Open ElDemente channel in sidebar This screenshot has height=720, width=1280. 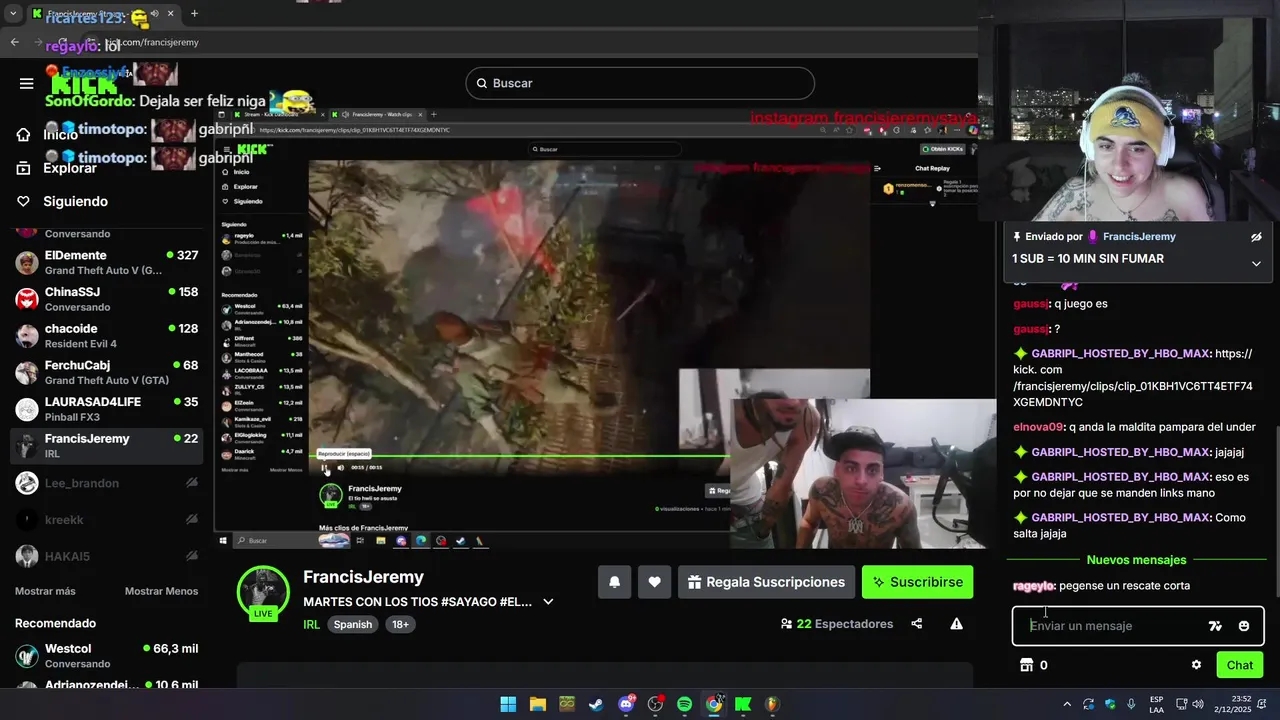(x=106, y=263)
